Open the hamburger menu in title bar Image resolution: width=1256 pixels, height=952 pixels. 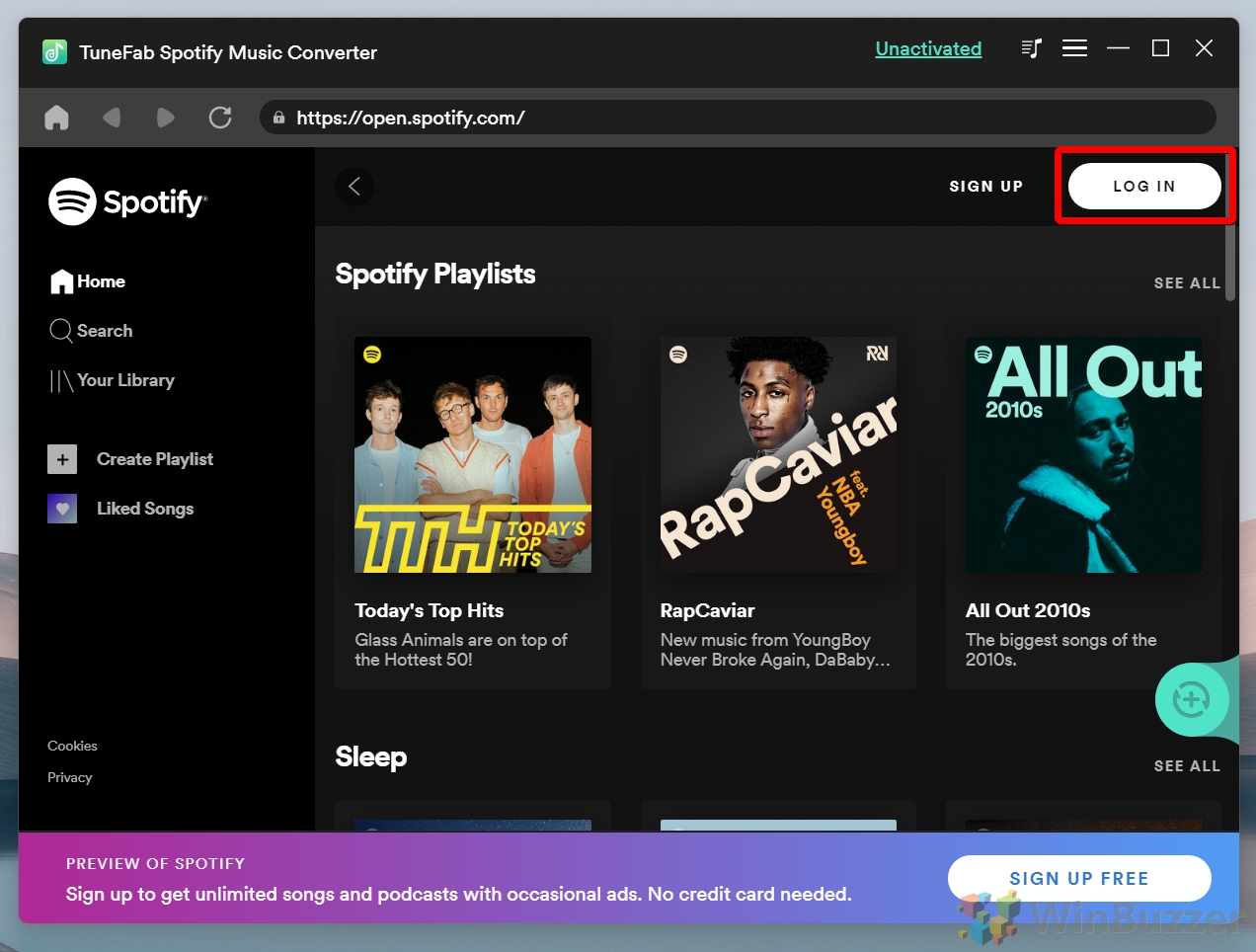pos(1074,48)
